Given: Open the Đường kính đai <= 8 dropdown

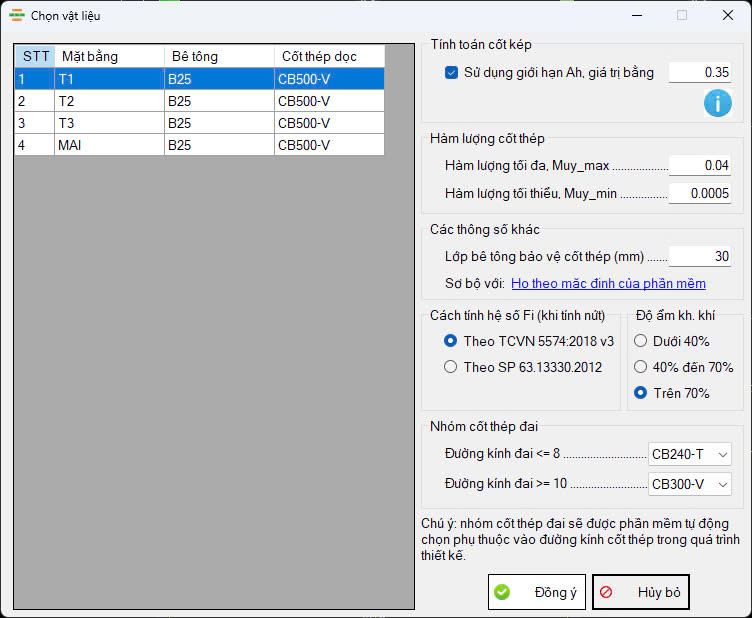Looking at the screenshot, I should tap(690, 454).
